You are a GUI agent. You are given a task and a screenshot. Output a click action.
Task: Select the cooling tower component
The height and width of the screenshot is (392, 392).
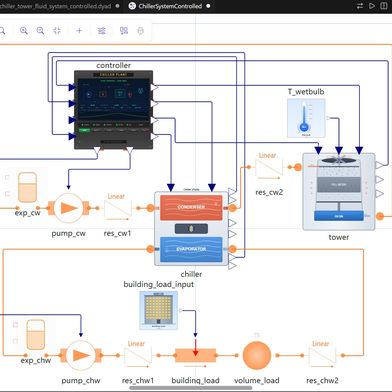point(339,192)
